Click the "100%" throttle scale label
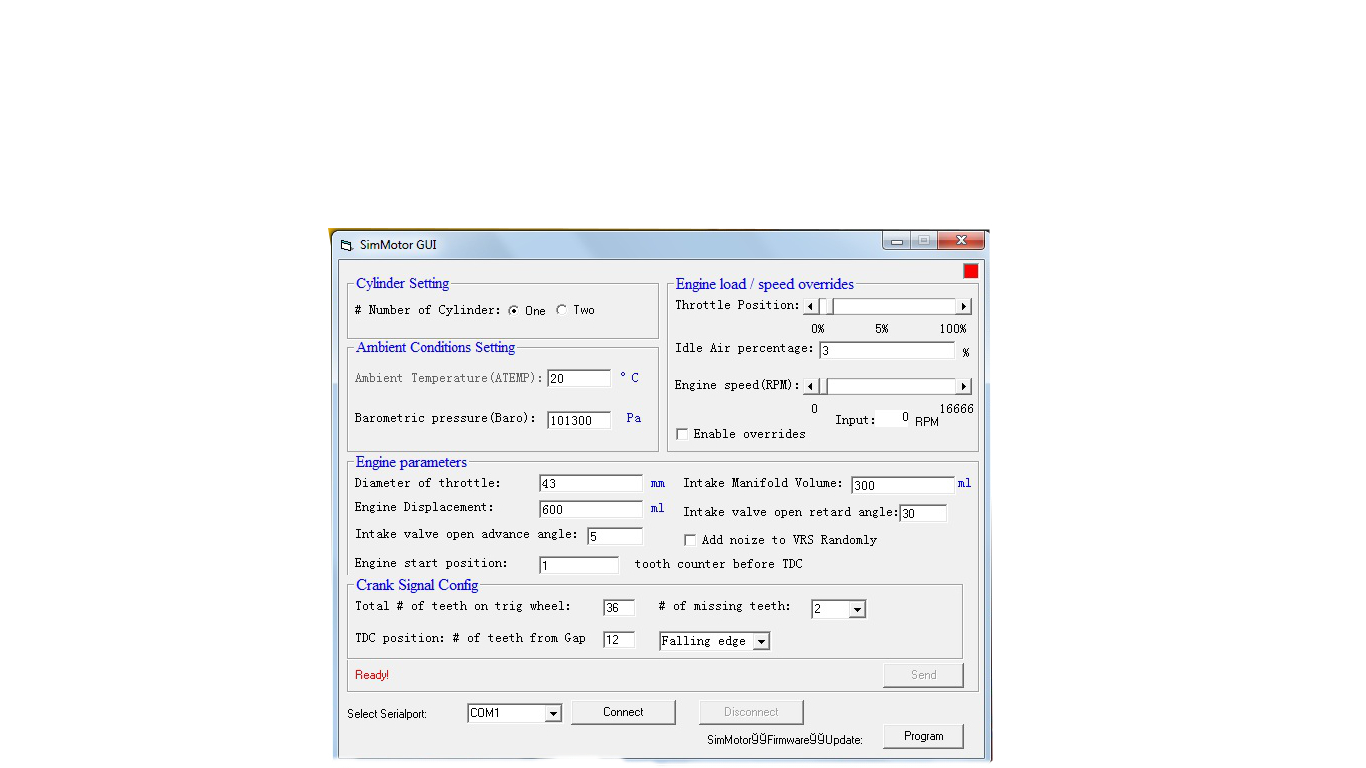Image resolution: width=1366 pixels, height=768 pixels. (953, 329)
